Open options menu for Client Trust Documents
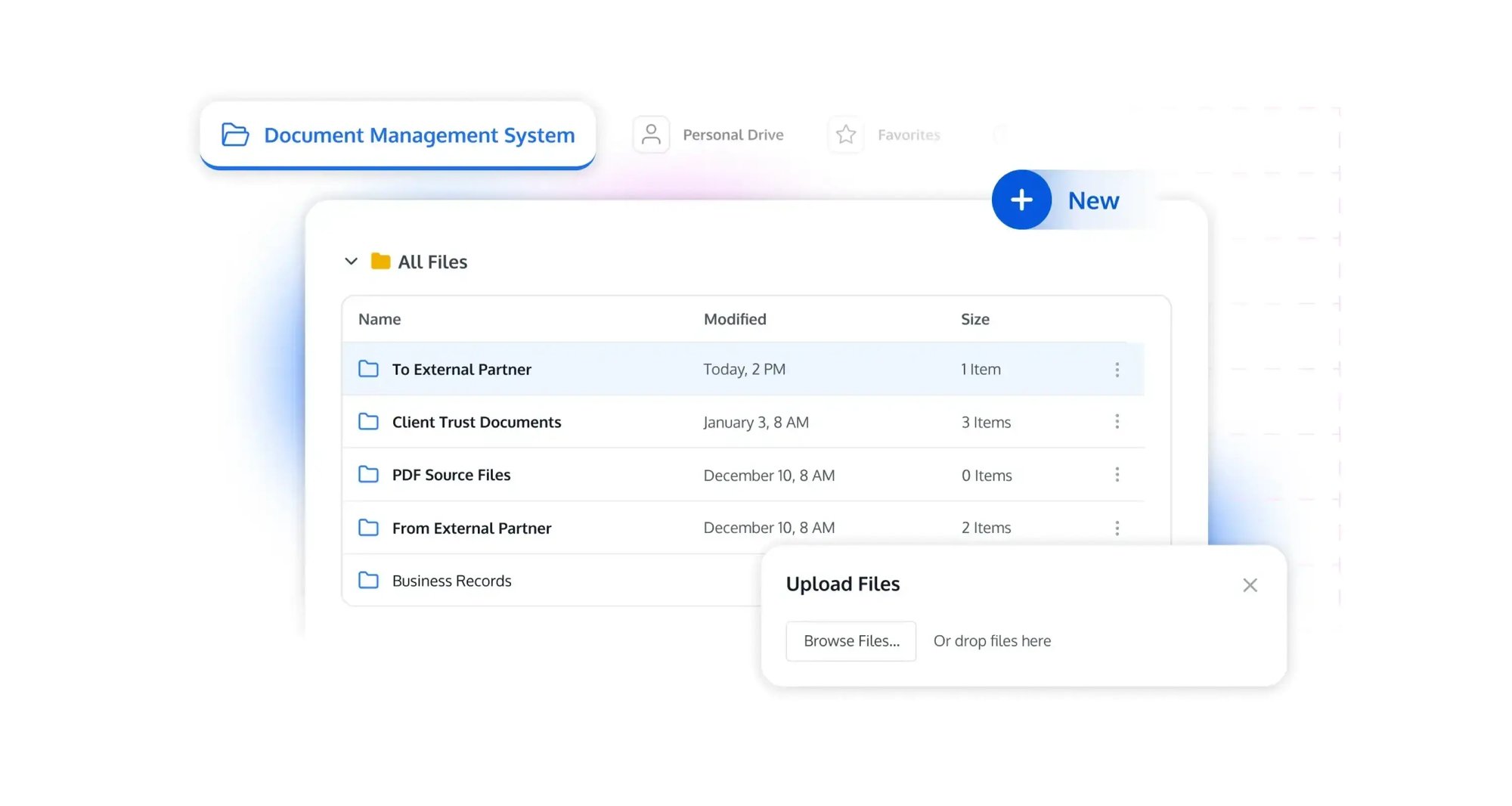 tap(1117, 422)
